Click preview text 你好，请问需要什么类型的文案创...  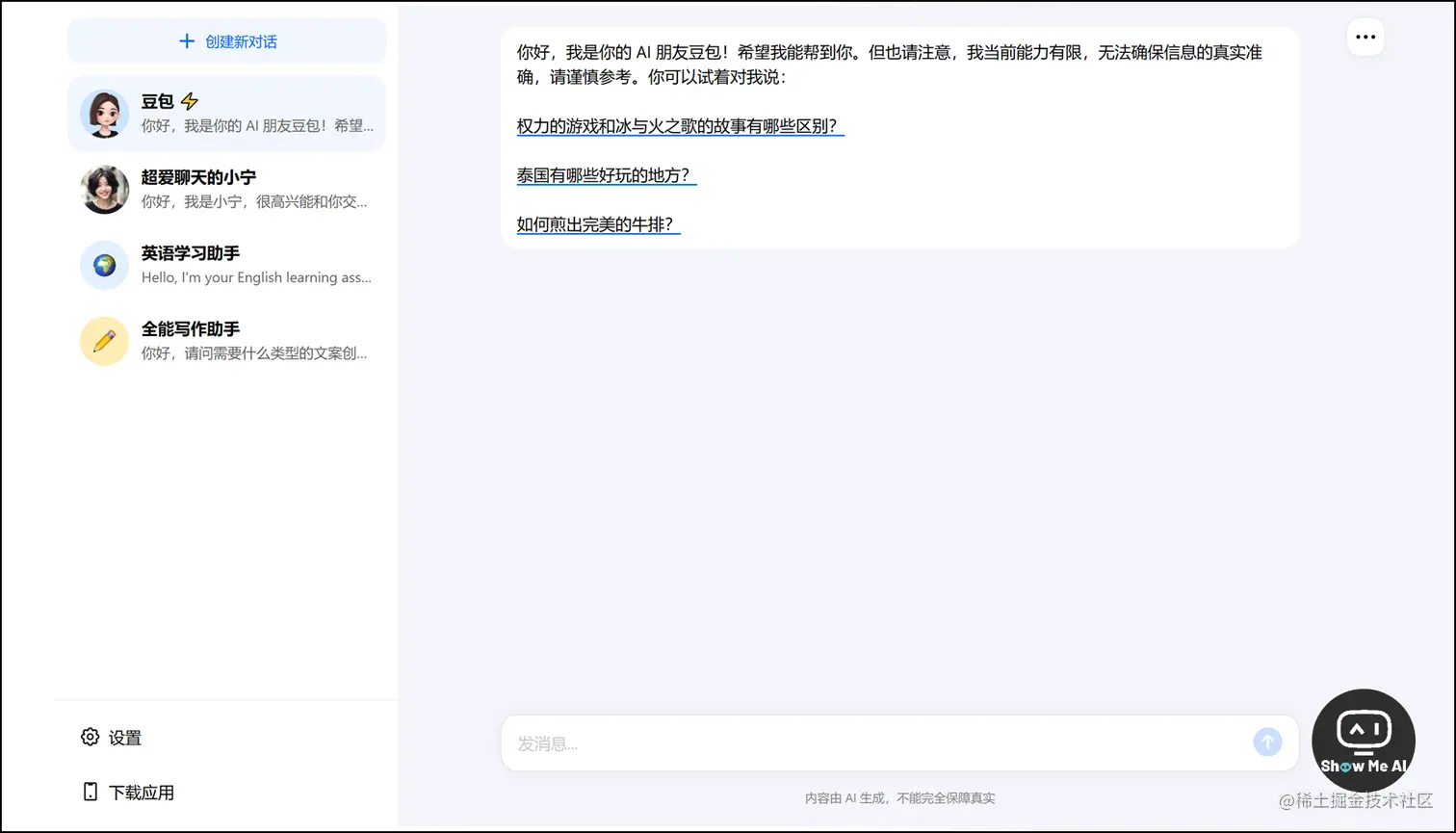coord(254,353)
